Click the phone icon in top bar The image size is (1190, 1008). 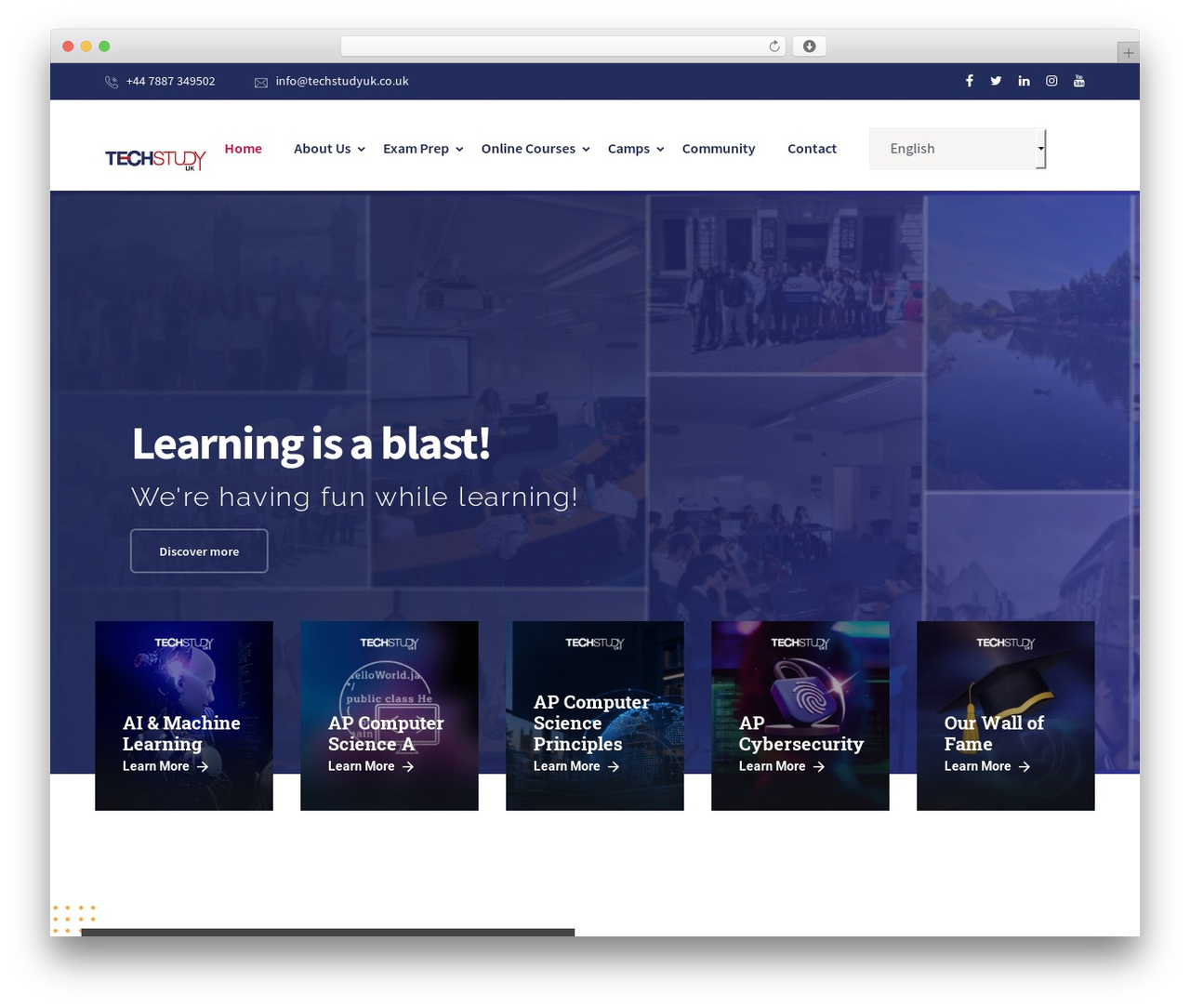[112, 82]
